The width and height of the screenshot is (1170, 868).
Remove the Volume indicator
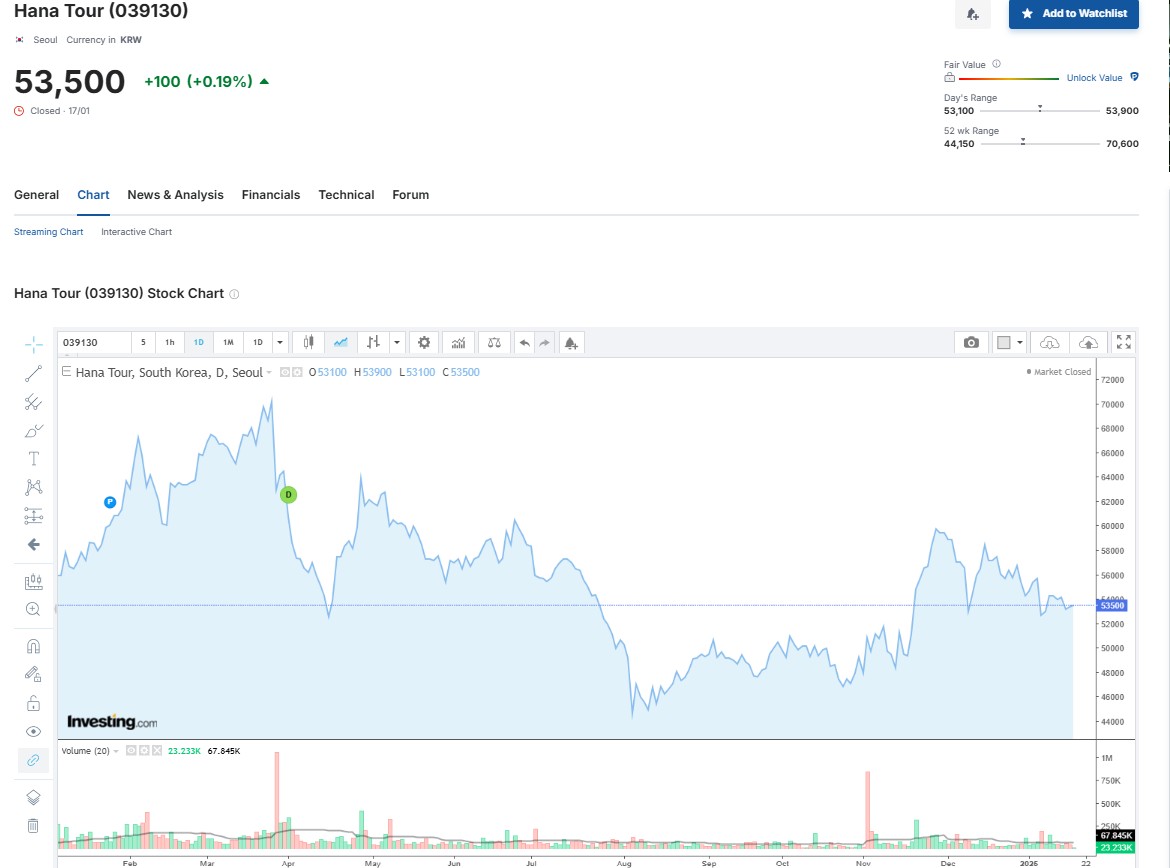click(157, 751)
